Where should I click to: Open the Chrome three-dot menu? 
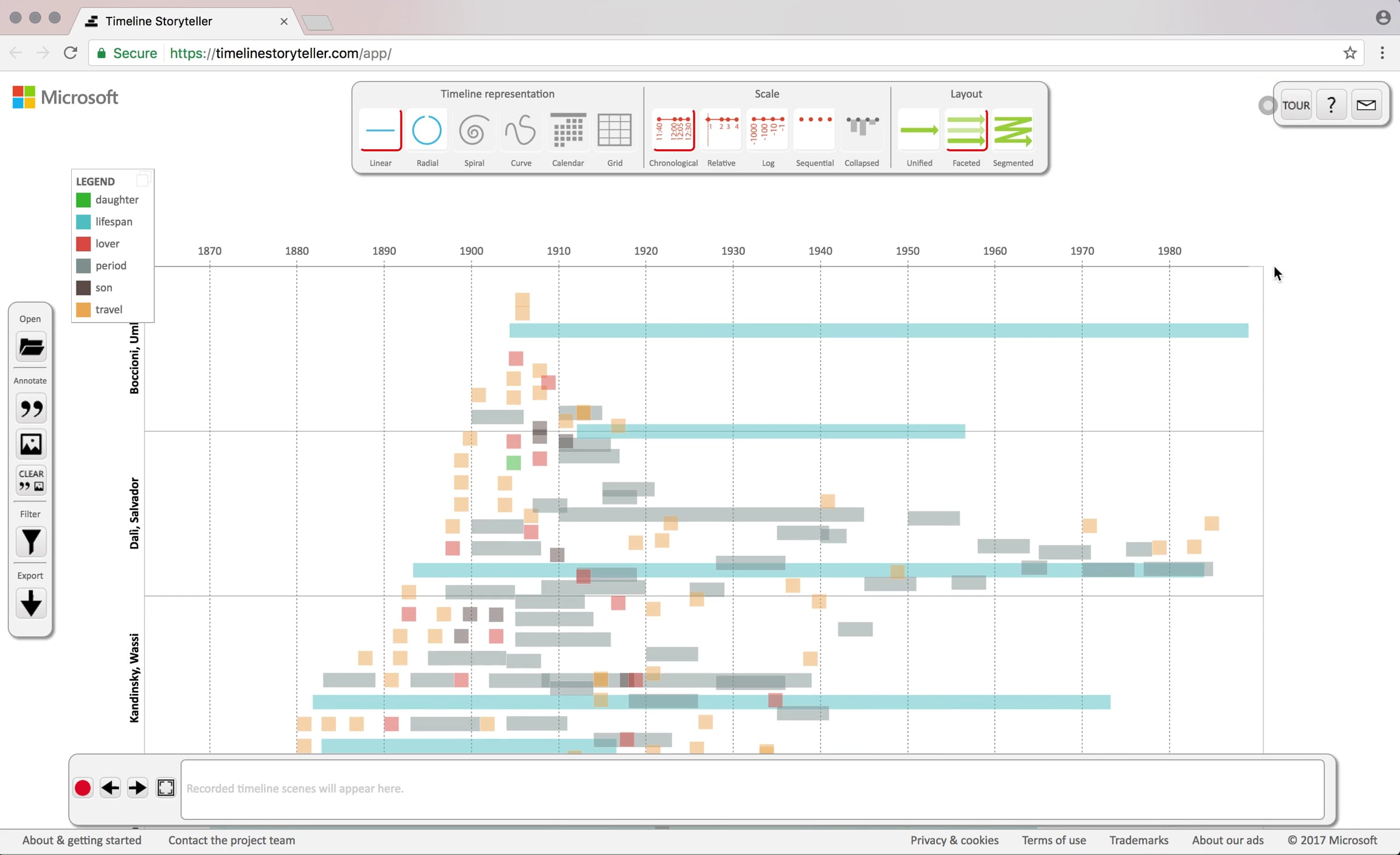tap(1382, 53)
